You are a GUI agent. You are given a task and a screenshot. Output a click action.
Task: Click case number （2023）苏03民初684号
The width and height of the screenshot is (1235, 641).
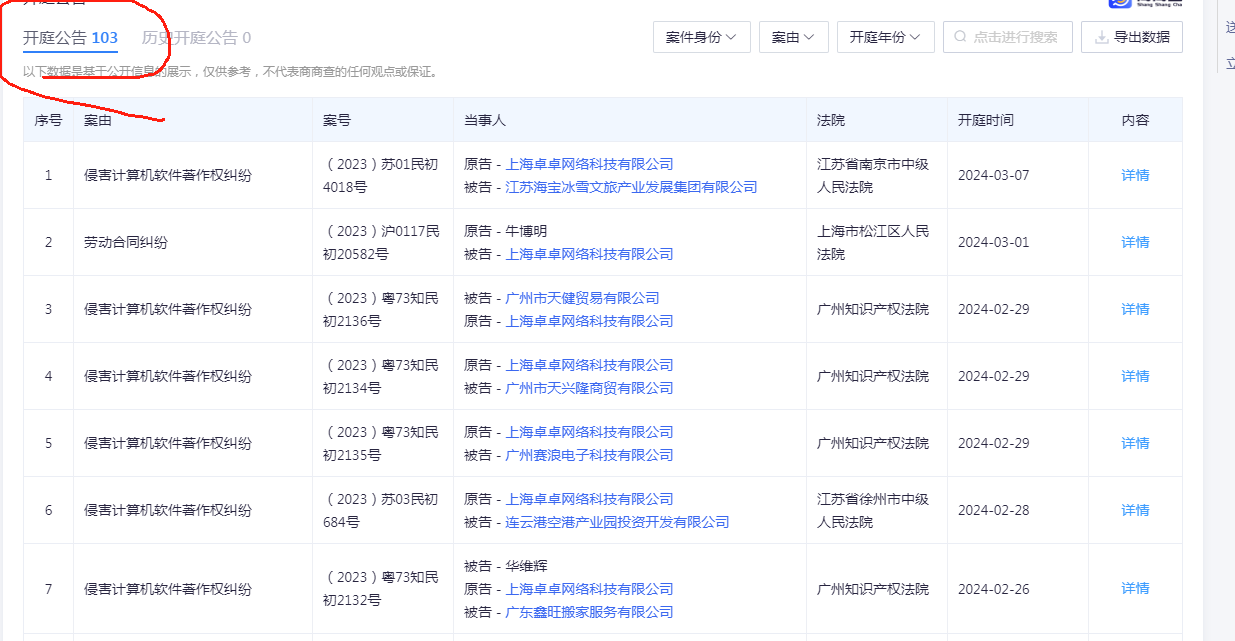point(382,510)
